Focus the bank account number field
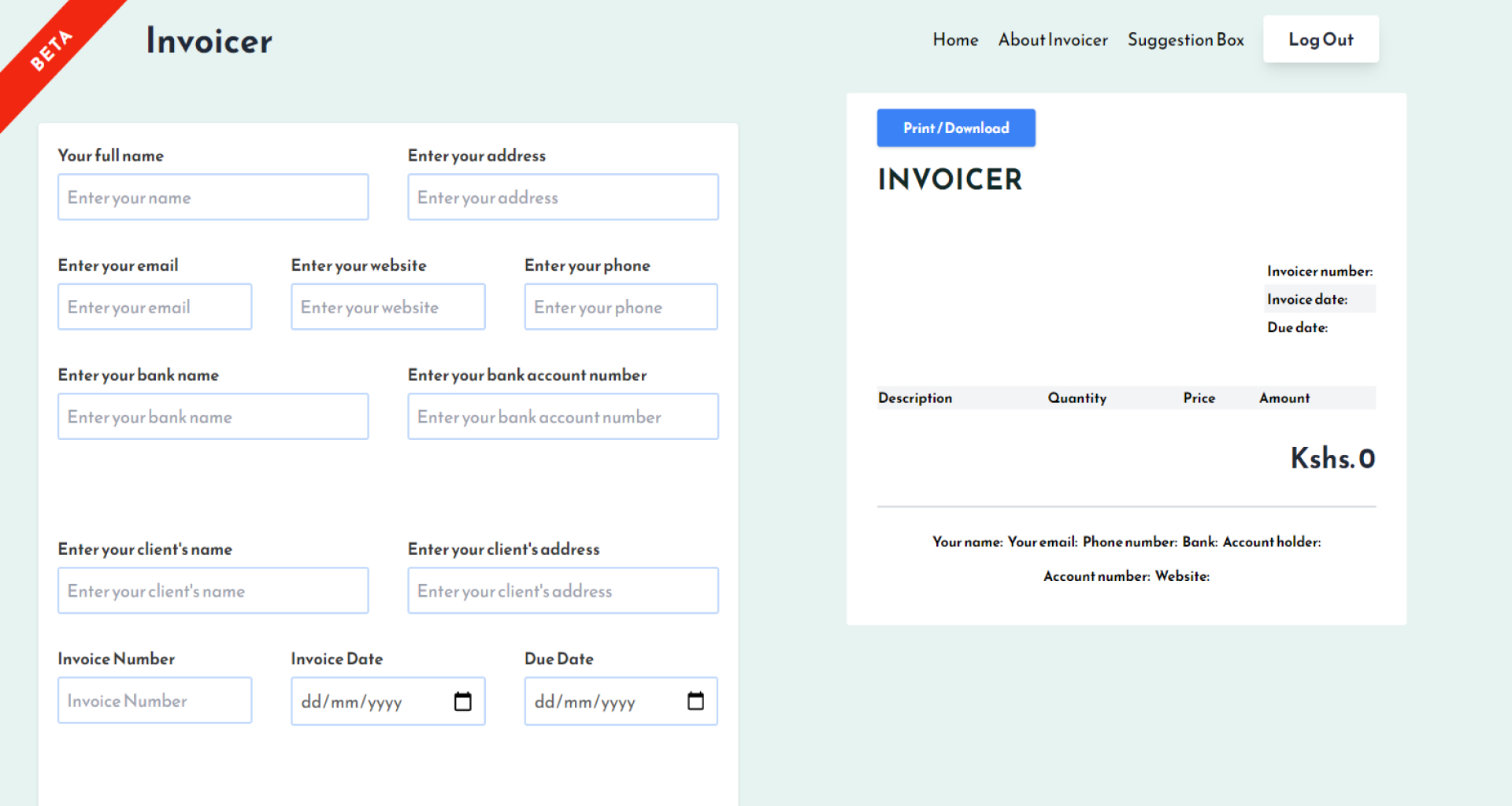Image resolution: width=1512 pixels, height=806 pixels. [x=562, y=416]
